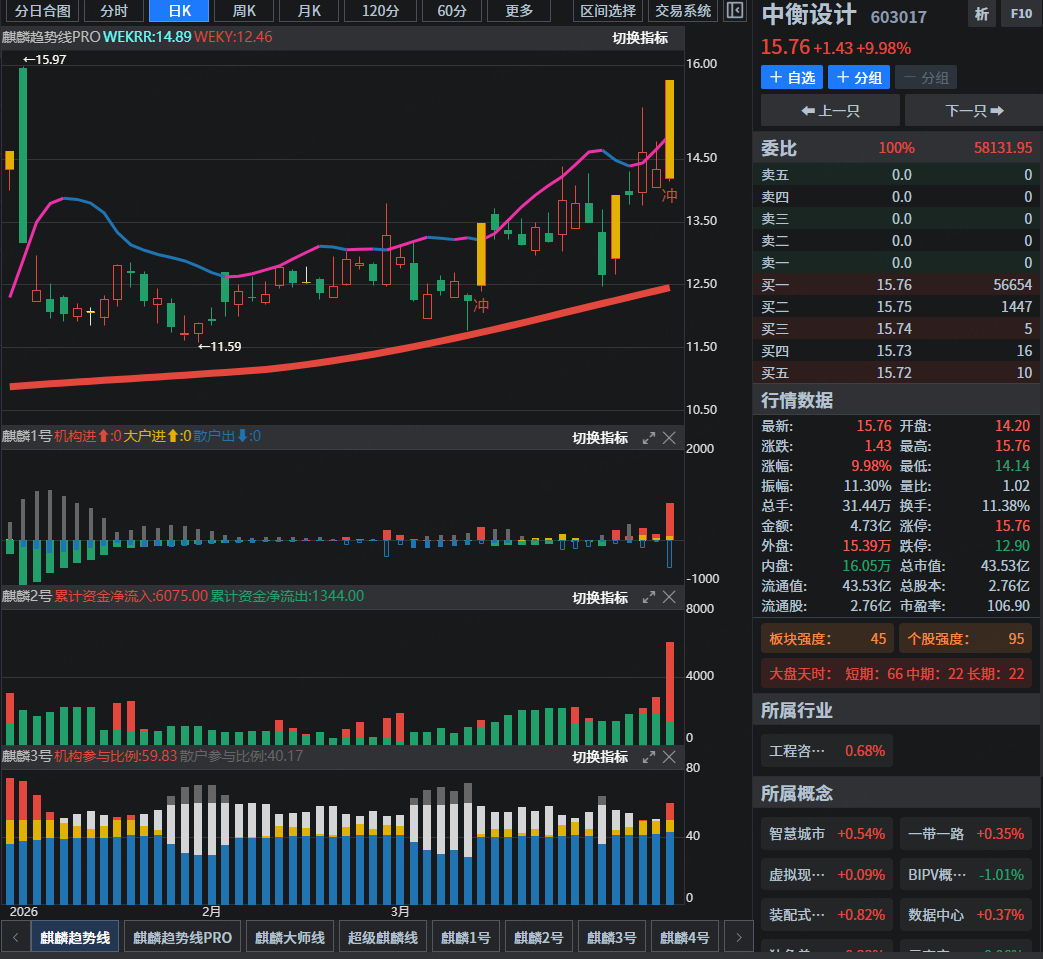Maximize the 麒麟3号 indicator panel
Image resolution: width=1043 pixels, height=959 pixels.
coord(649,757)
